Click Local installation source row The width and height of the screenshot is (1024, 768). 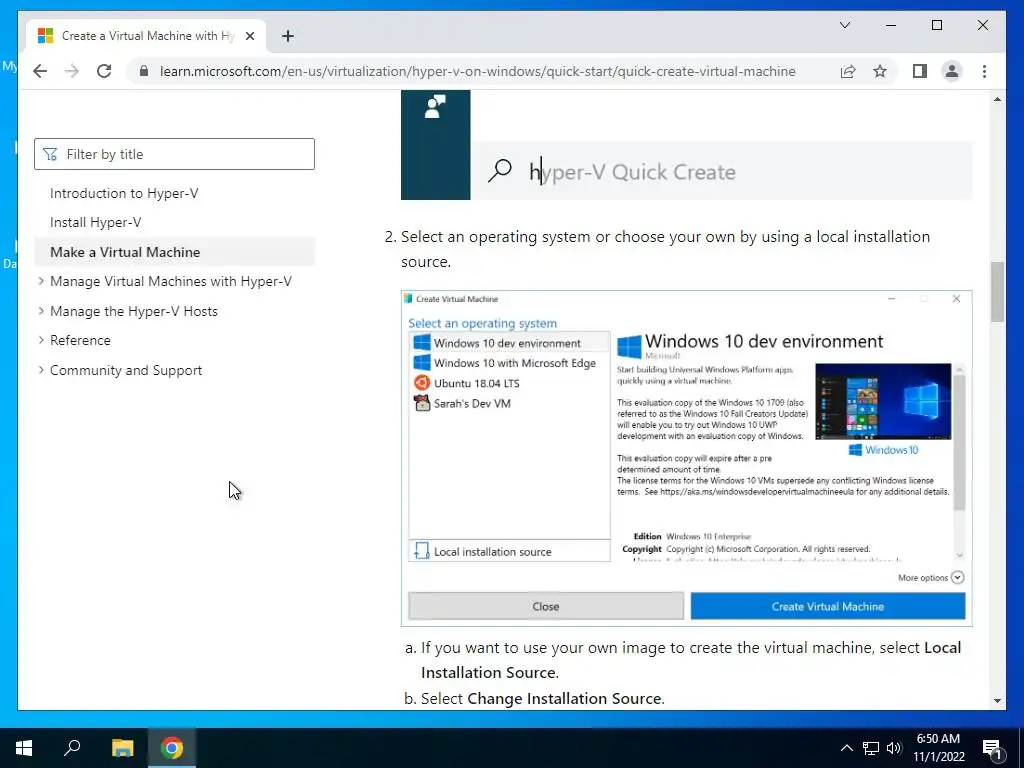click(509, 551)
